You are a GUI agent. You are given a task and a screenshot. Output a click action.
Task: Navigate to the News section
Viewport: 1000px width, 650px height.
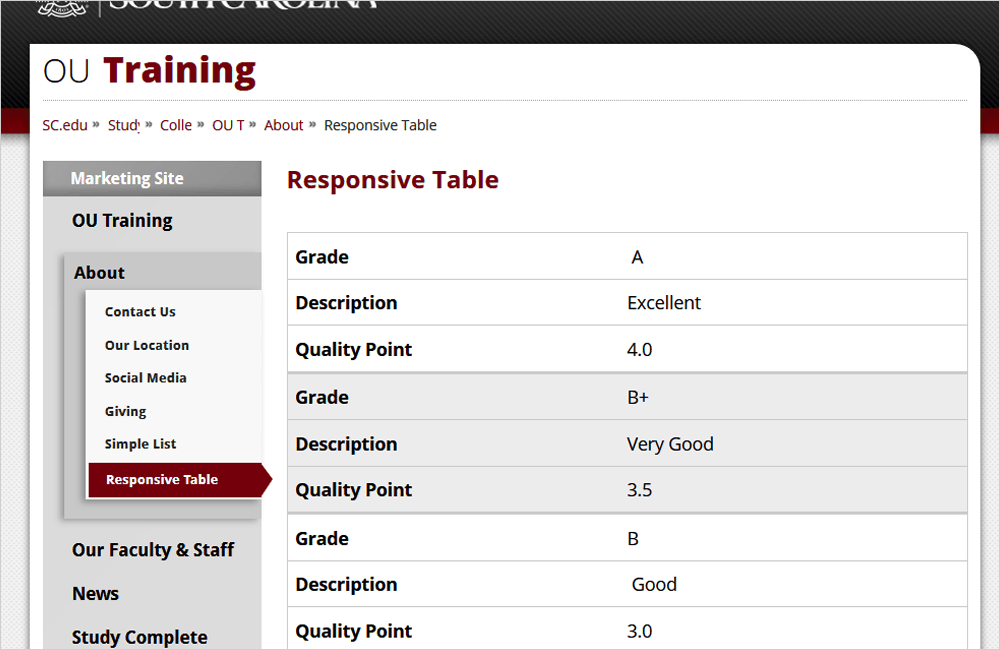(x=95, y=593)
